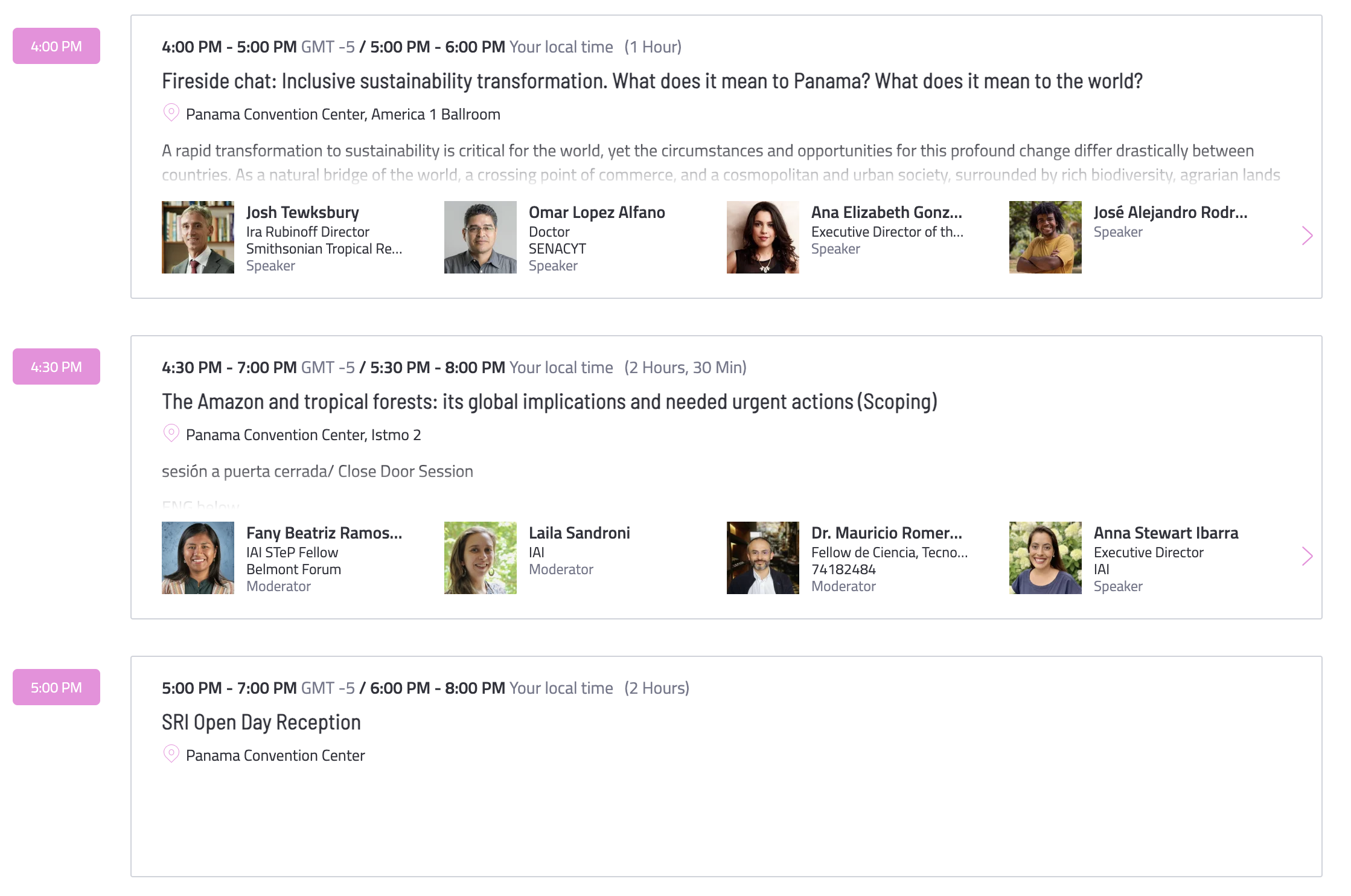Viewport: 1351px width, 896px height.
Task: Open The Amazon and tropical forests session
Action: point(549,402)
